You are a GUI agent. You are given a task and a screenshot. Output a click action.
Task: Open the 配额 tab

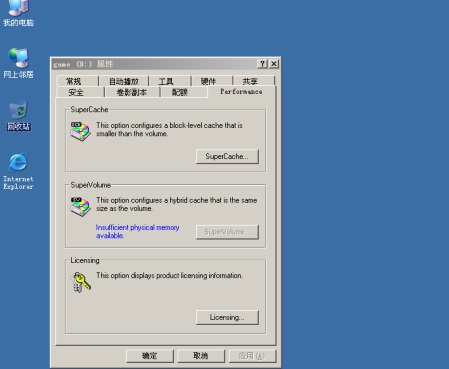(184, 92)
